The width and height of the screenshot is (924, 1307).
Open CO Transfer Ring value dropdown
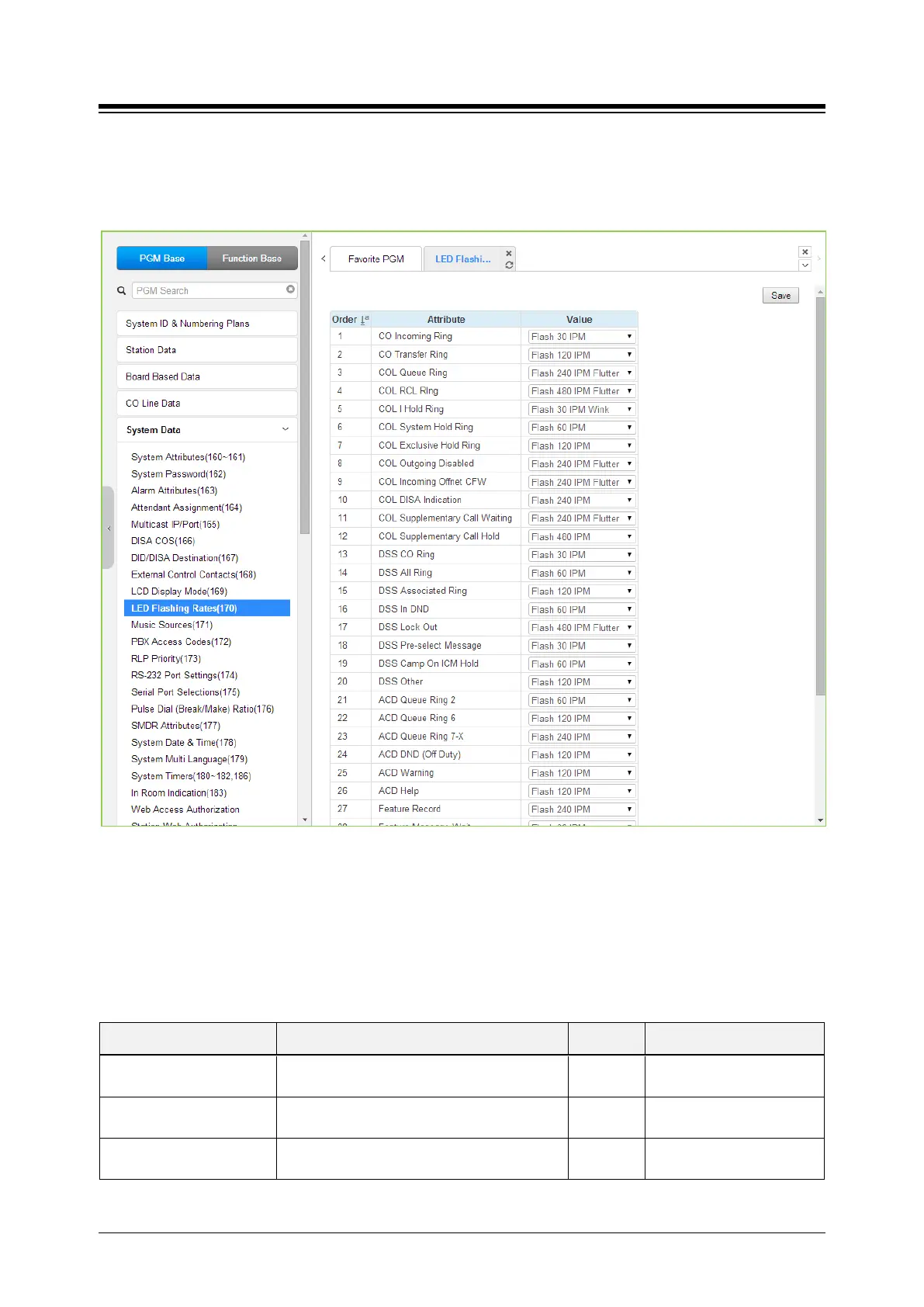pyautogui.click(x=582, y=355)
